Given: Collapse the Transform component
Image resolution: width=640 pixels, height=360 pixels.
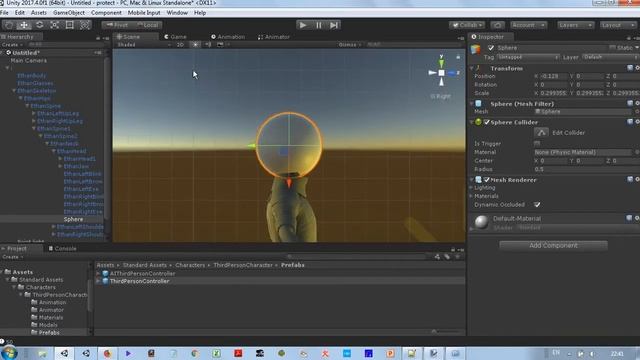Looking at the screenshot, I should pyautogui.click(x=472, y=69).
